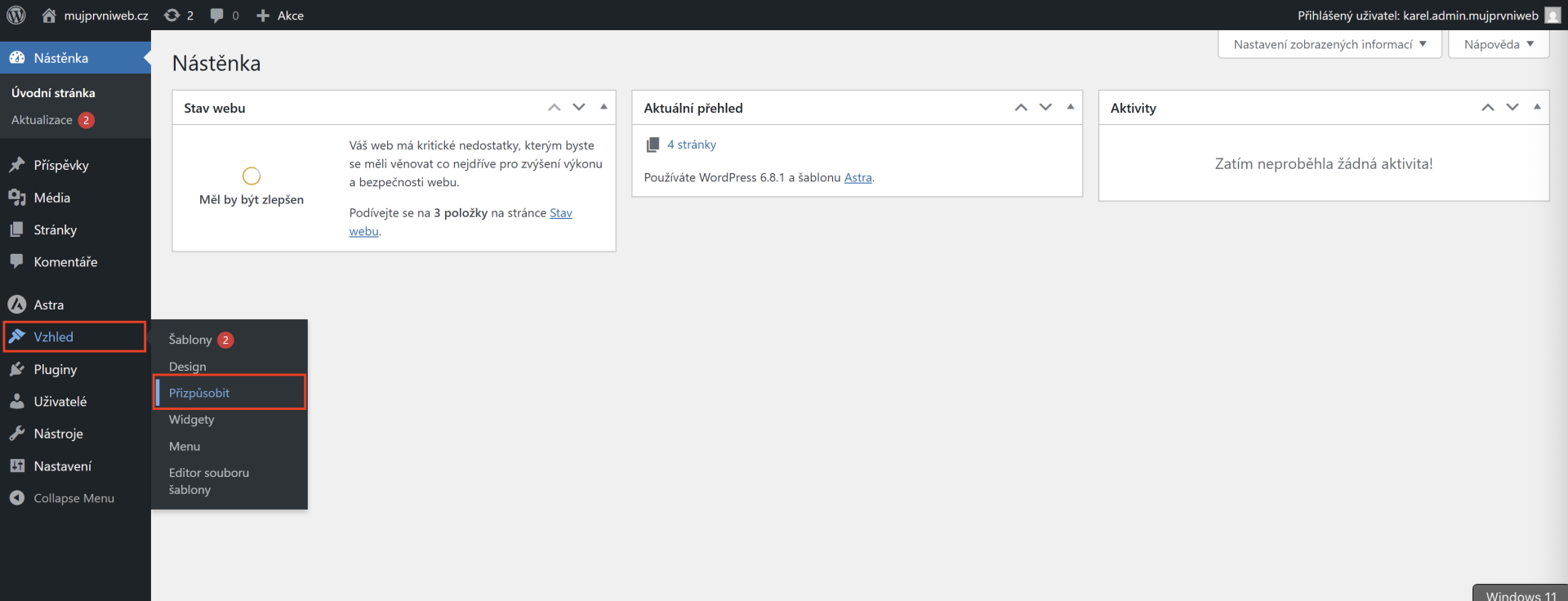Open the updates icon in admin bar

pyautogui.click(x=172, y=16)
